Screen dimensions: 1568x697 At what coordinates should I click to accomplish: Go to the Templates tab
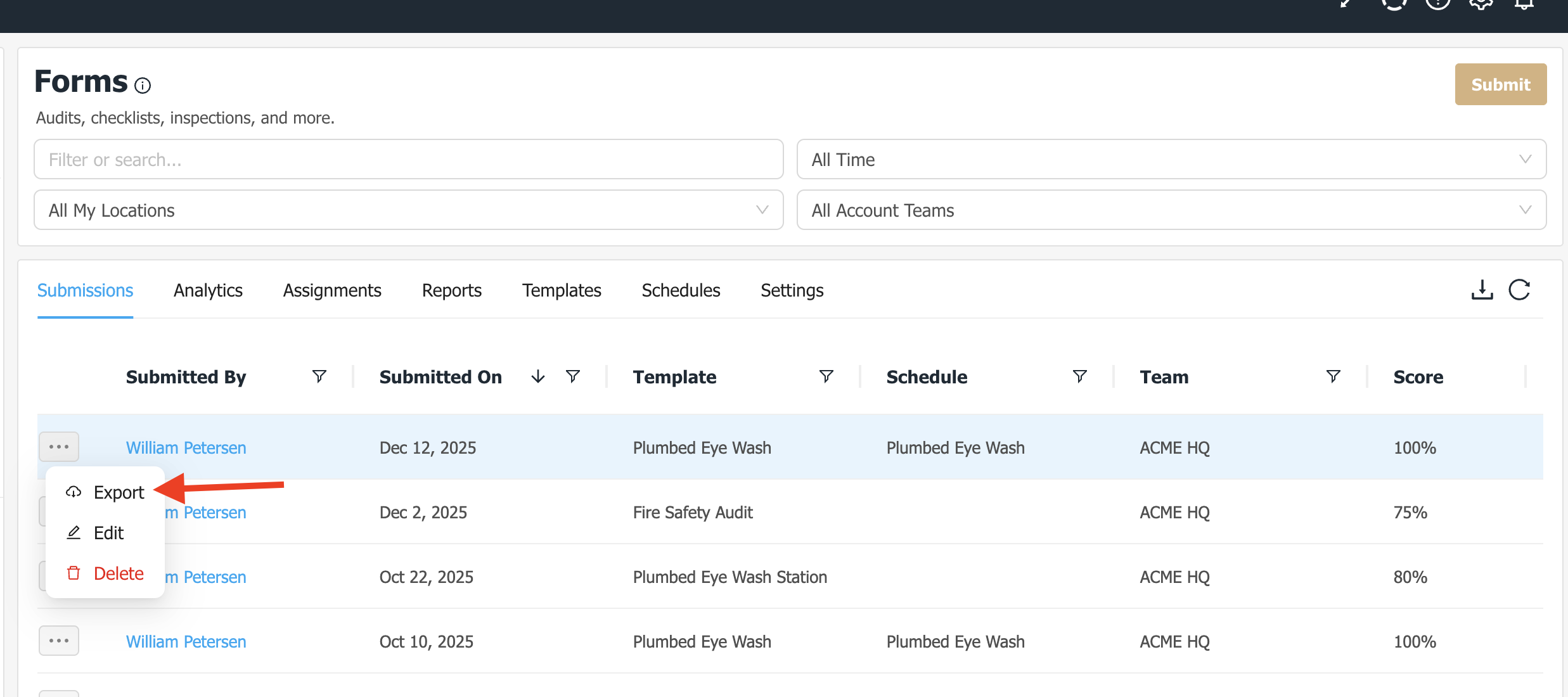point(561,290)
